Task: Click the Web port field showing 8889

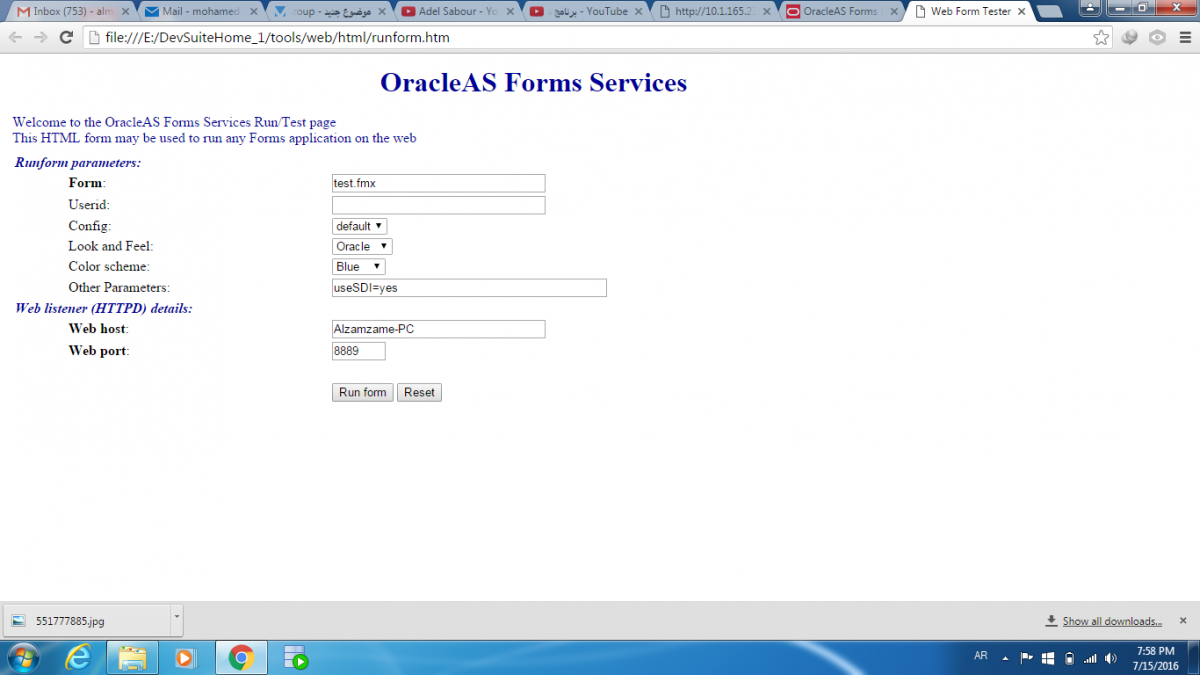Action: click(x=358, y=351)
